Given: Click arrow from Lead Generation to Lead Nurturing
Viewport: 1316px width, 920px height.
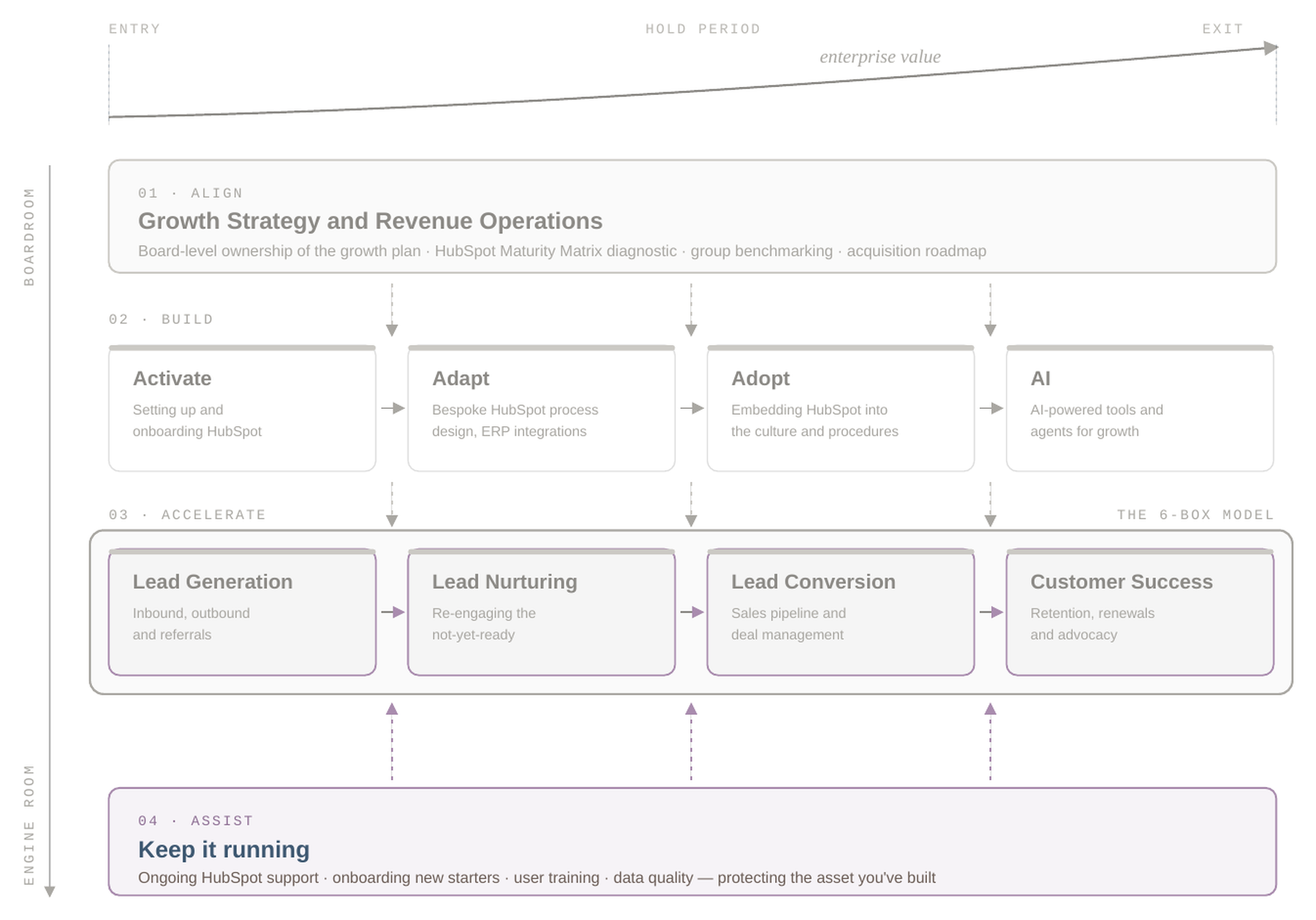Looking at the screenshot, I should click(x=393, y=612).
